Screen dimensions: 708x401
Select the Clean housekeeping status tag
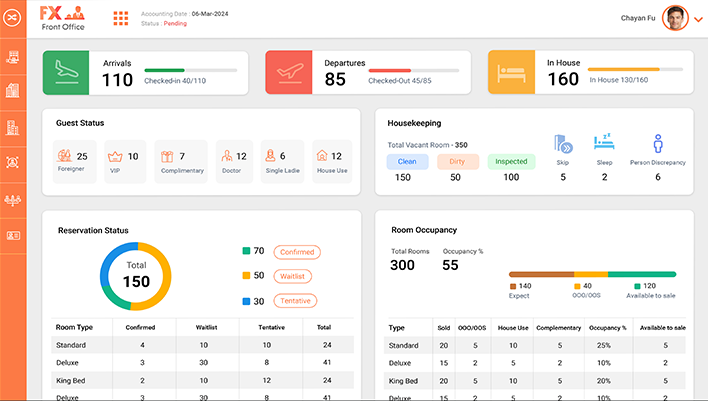pyautogui.click(x=408, y=161)
